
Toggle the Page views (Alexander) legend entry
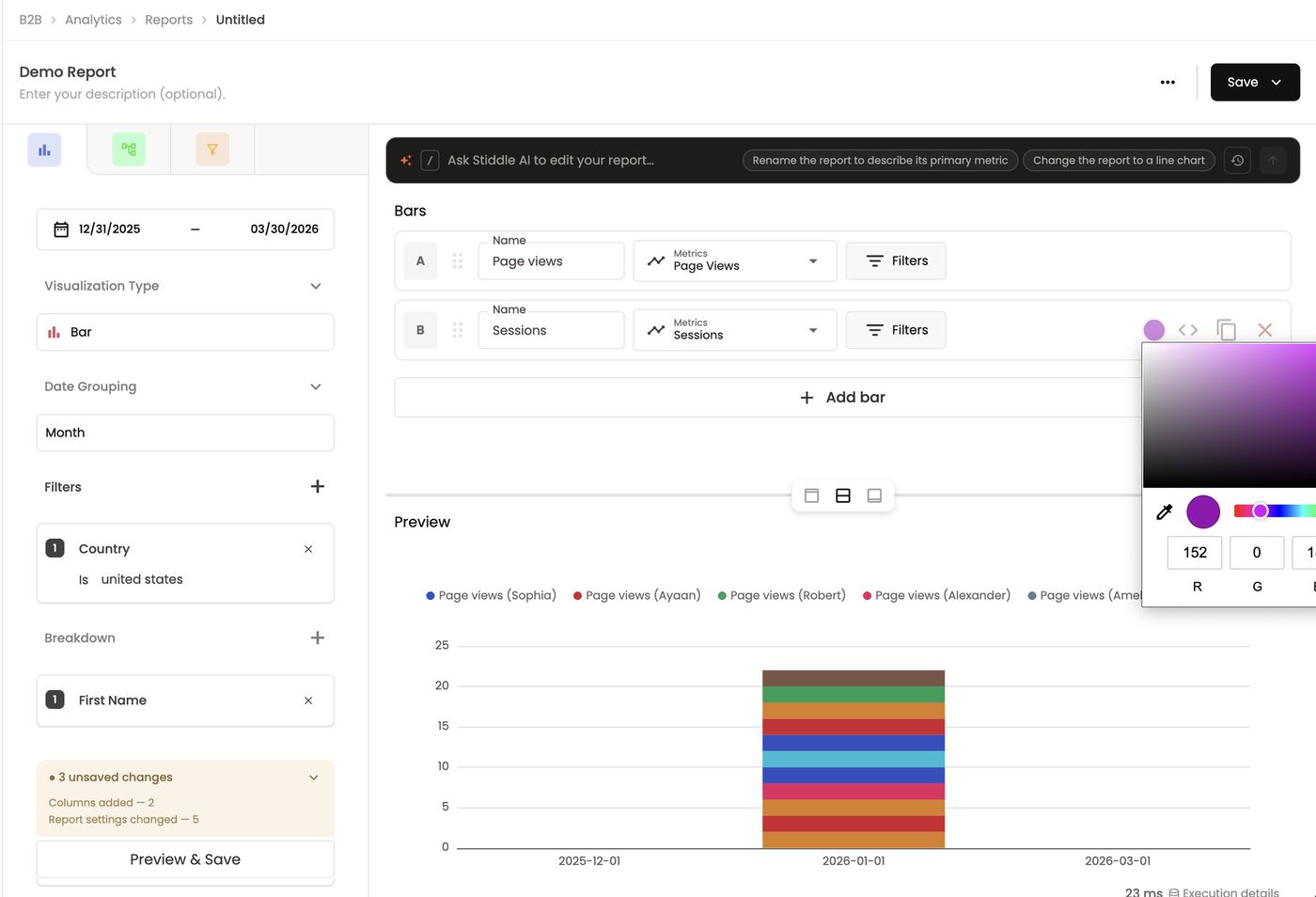point(937,595)
